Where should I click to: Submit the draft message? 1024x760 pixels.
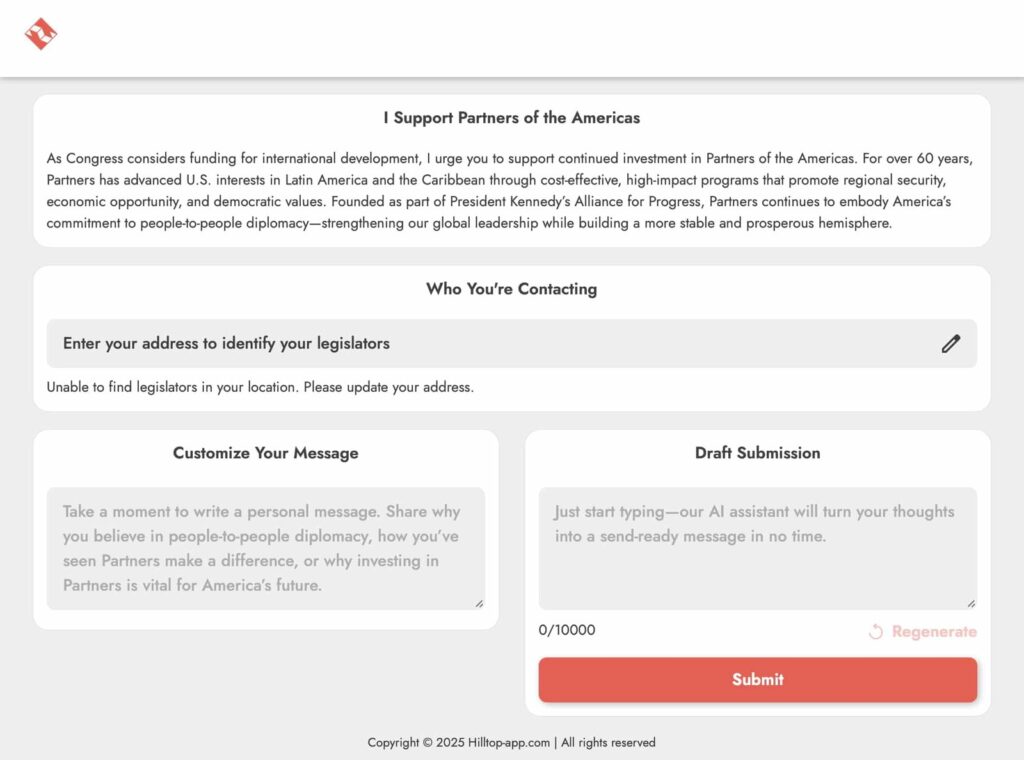click(x=758, y=680)
